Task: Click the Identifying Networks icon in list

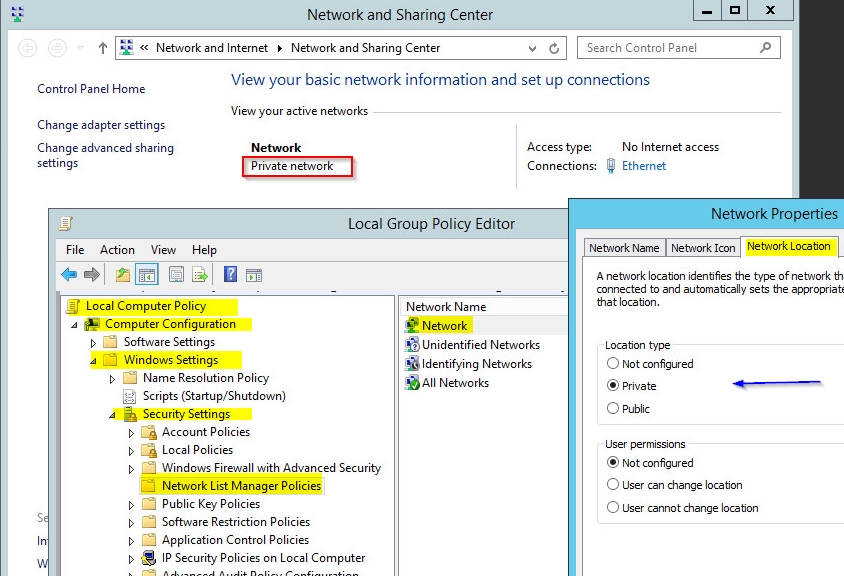Action: click(x=412, y=364)
